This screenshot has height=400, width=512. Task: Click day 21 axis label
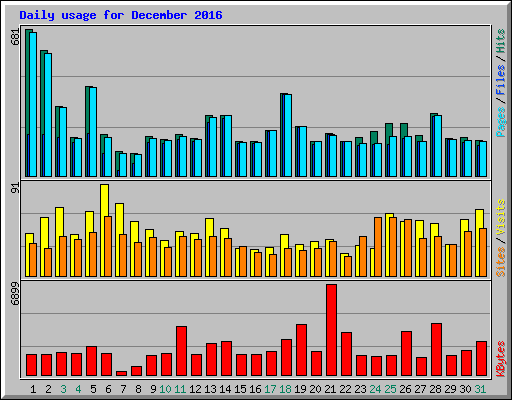click(x=330, y=389)
